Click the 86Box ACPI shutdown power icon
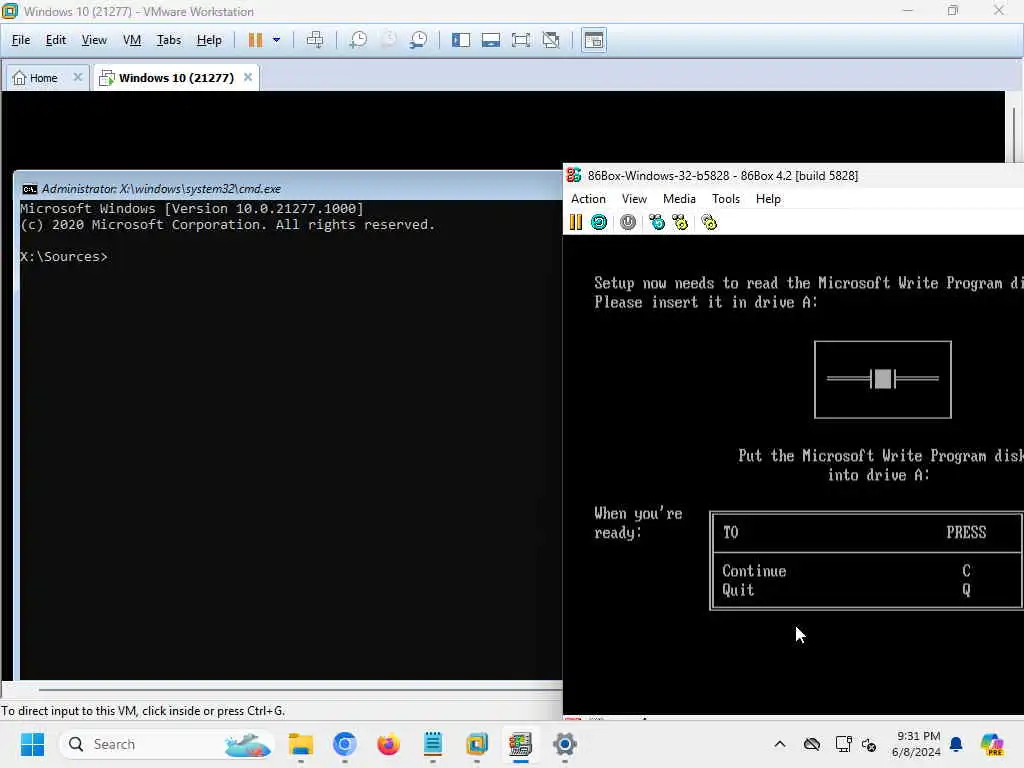 click(628, 222)
